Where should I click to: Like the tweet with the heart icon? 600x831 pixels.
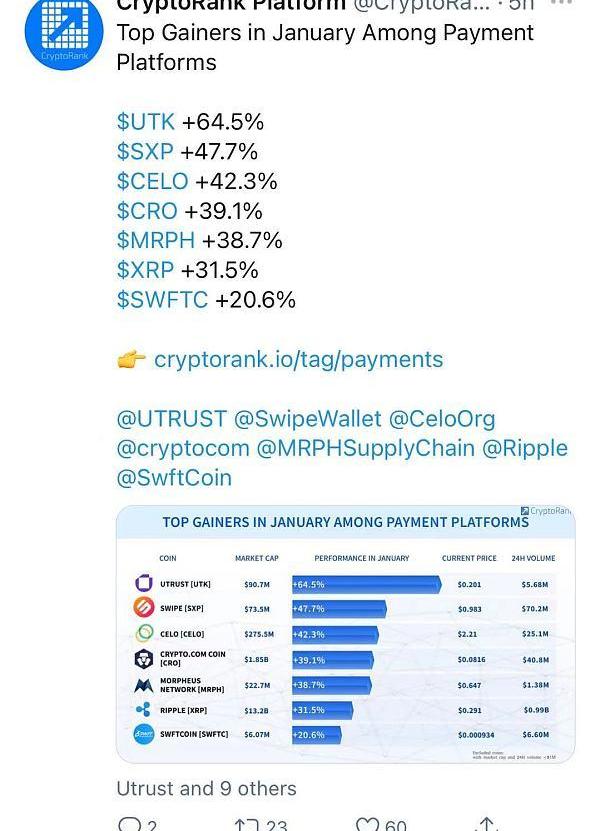click(368, 823)
